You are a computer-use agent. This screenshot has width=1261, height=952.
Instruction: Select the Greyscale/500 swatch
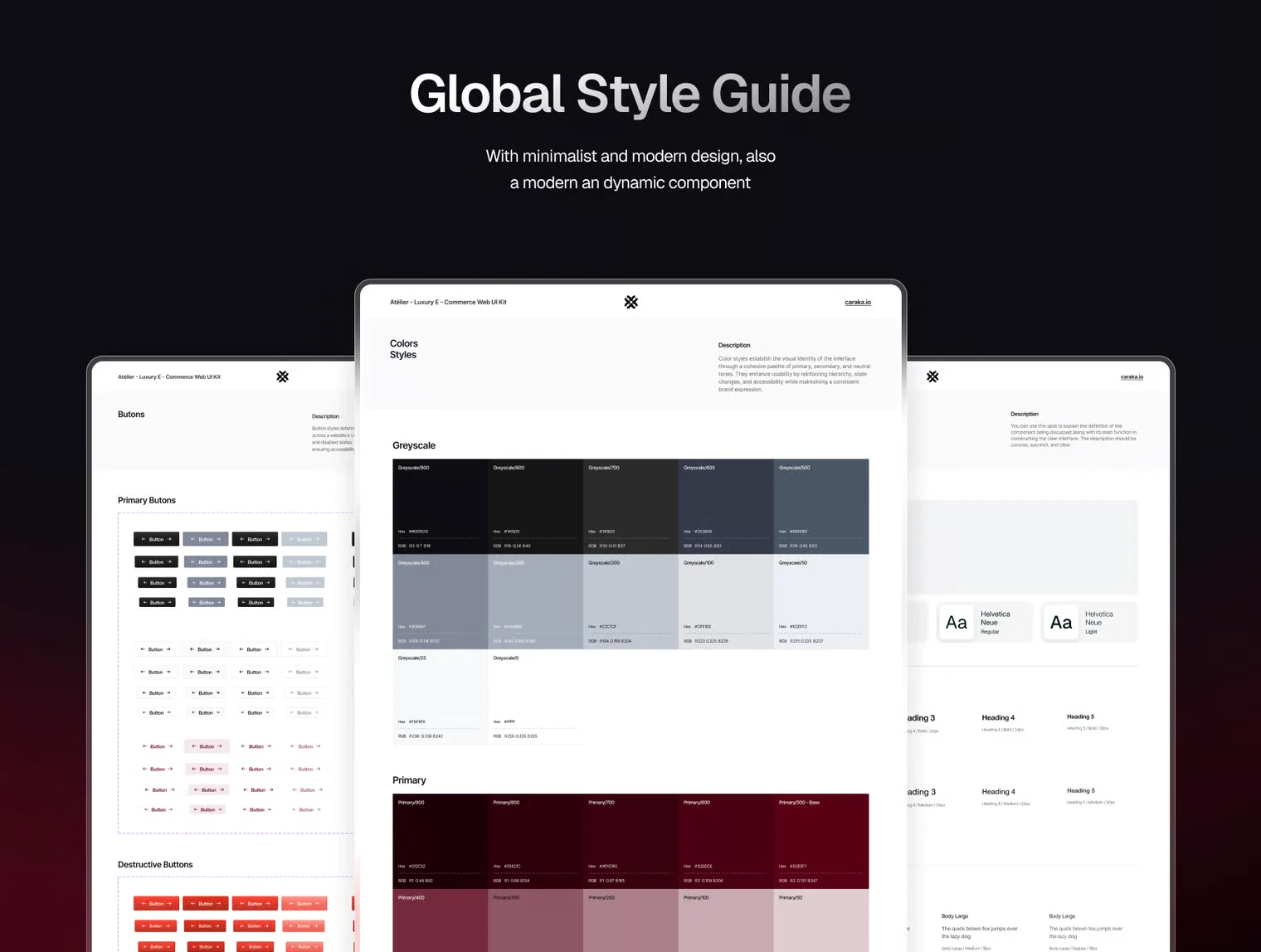tap(821, 506)
